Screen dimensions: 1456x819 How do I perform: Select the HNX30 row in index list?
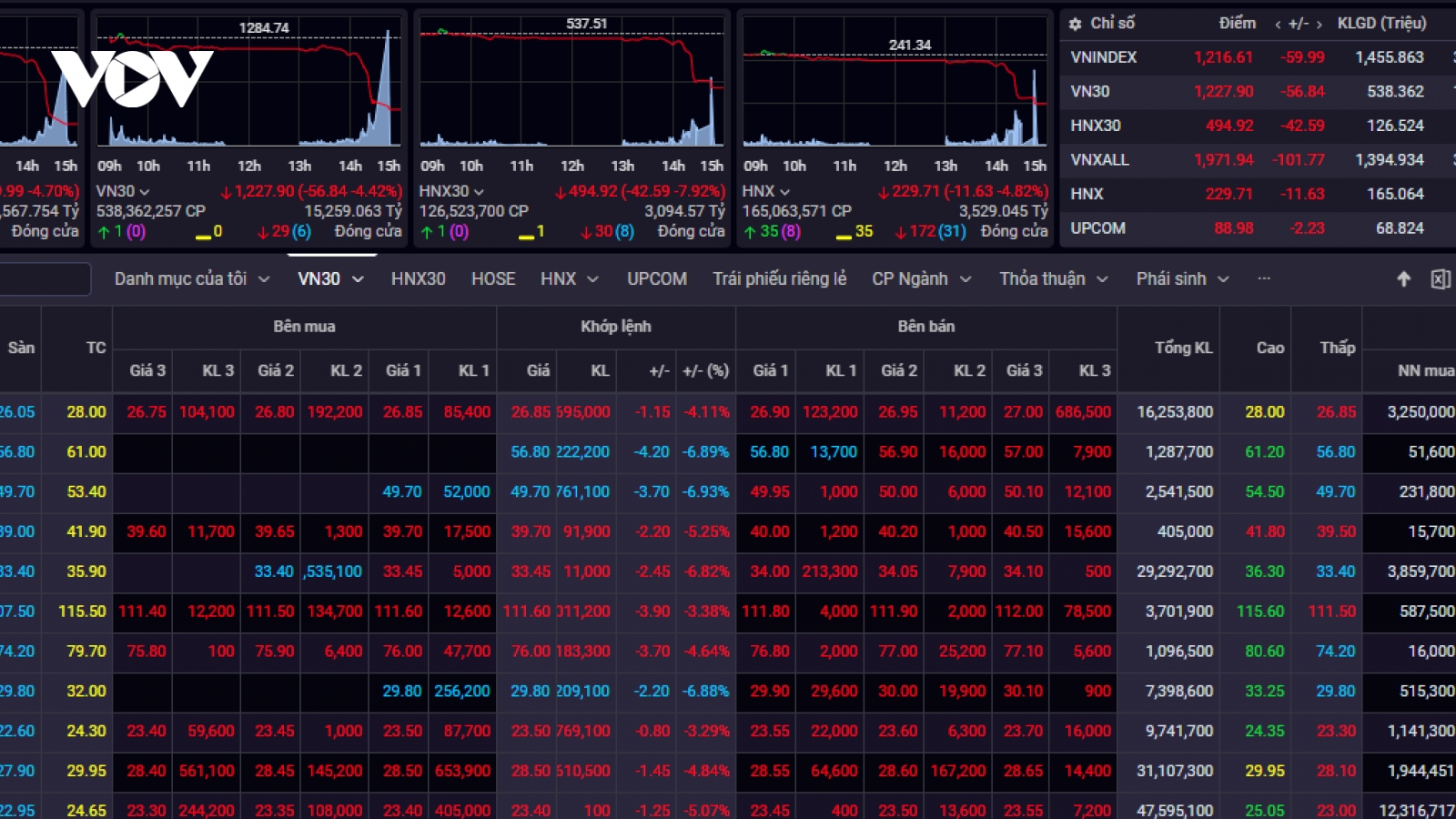pos(1258,126)
